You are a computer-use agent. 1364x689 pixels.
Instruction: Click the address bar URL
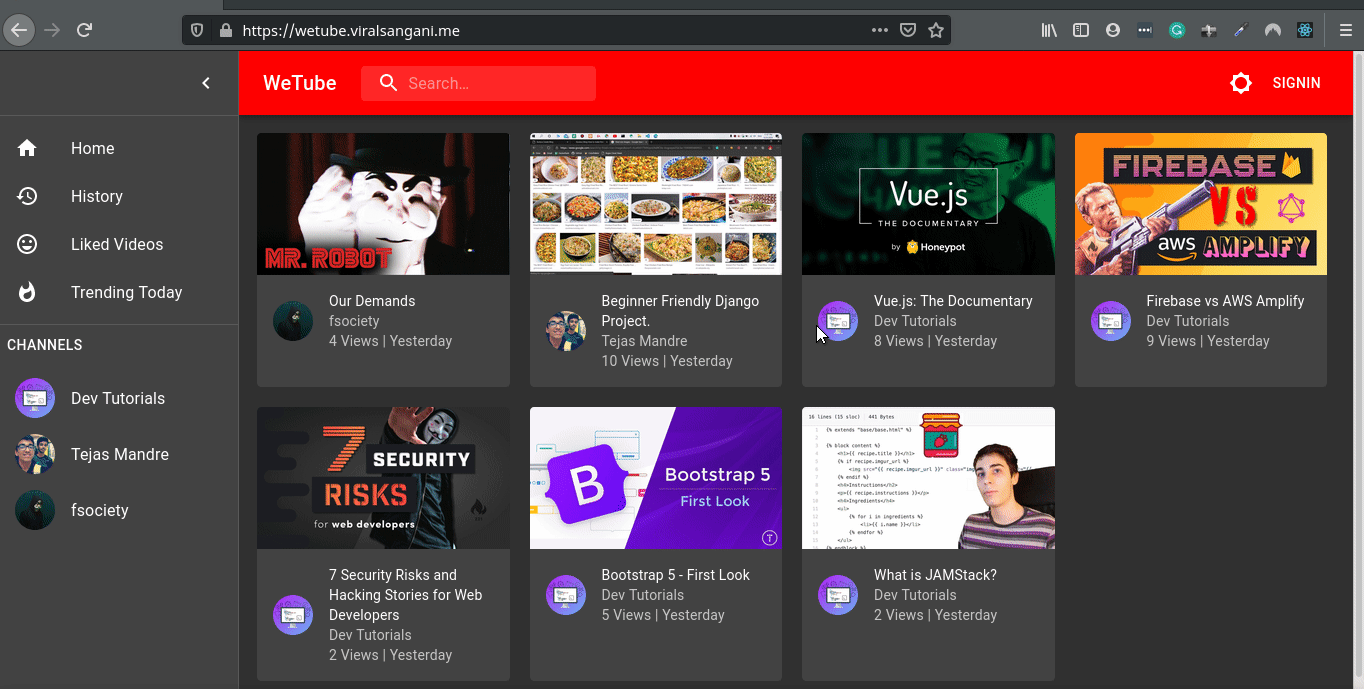(351, 31)
